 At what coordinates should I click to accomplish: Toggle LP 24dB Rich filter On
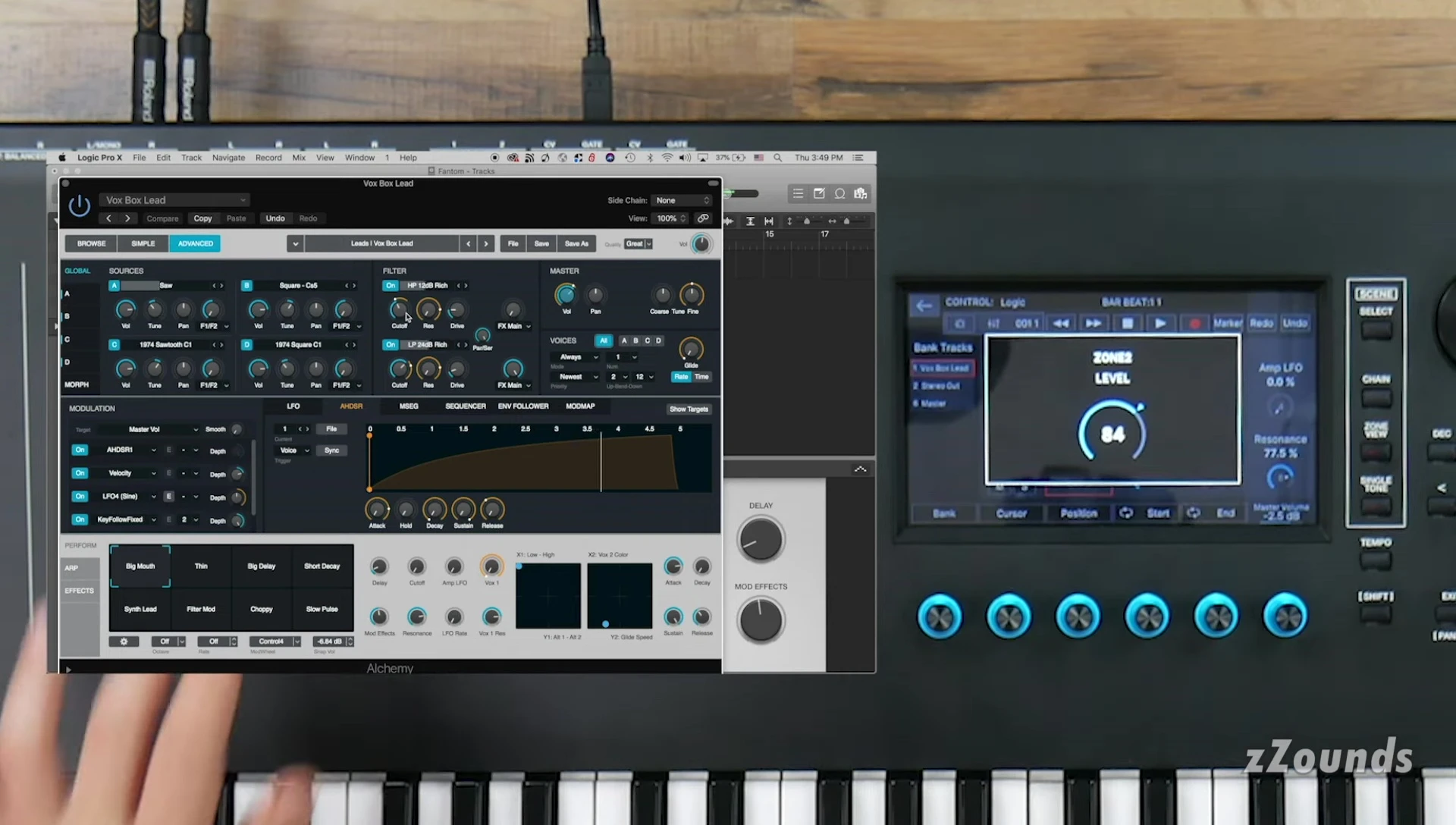point(391,345)
